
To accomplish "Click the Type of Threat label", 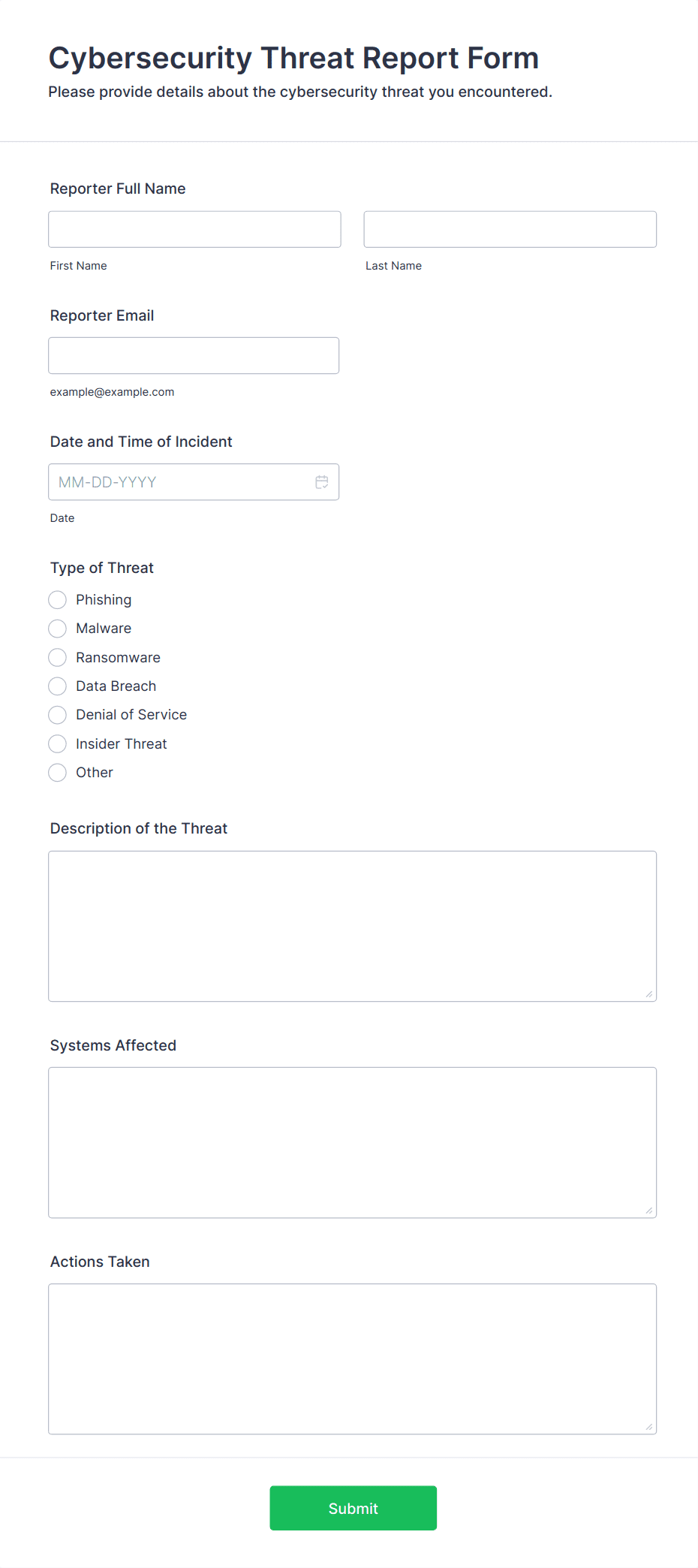I will (102, 568).
